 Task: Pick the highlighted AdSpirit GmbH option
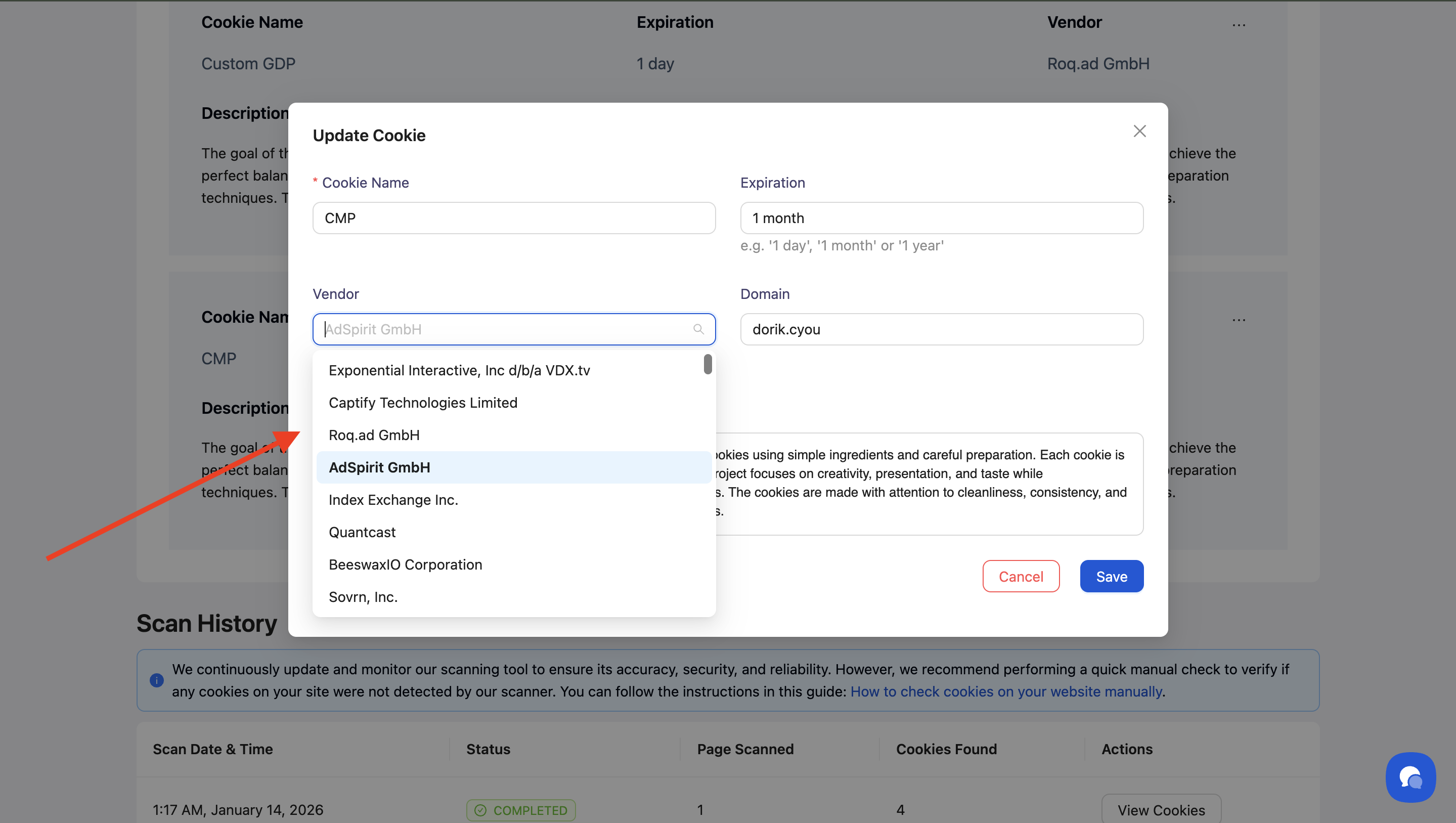(379, 467)
